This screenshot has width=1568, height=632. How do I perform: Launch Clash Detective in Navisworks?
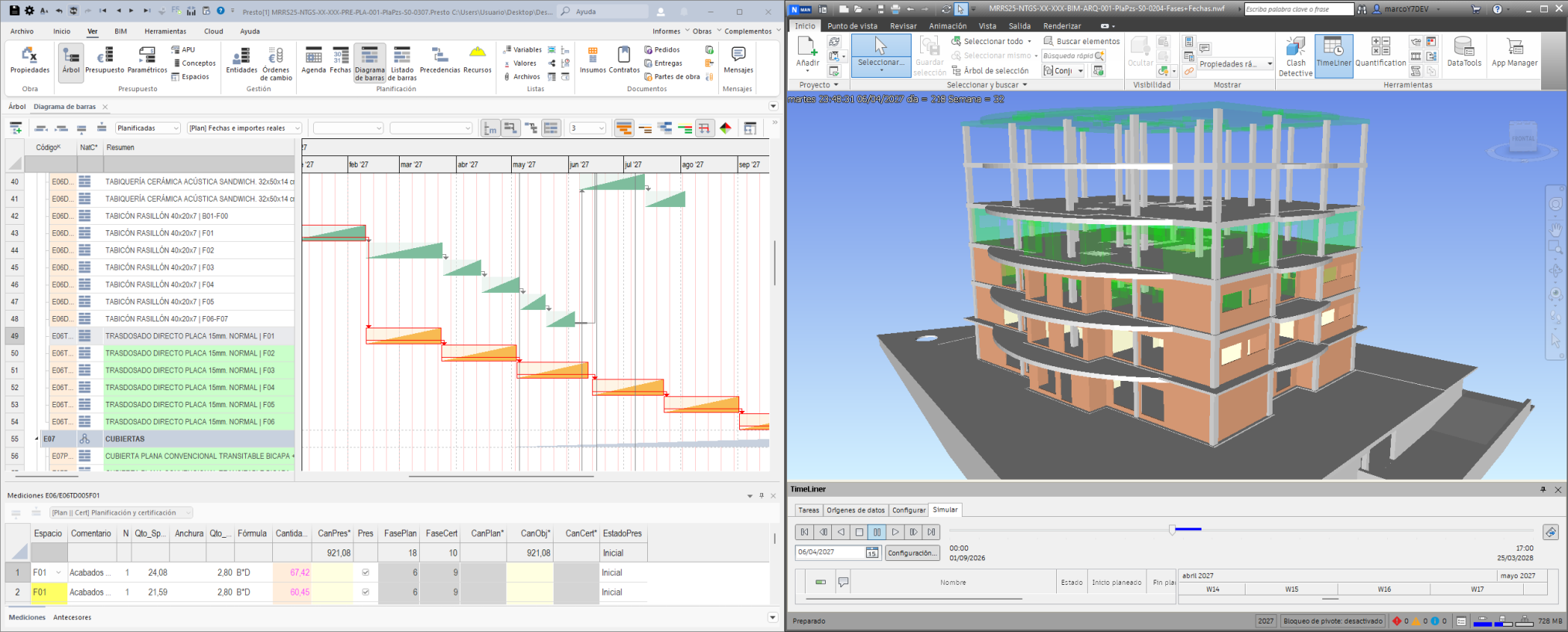(1295, 57)
